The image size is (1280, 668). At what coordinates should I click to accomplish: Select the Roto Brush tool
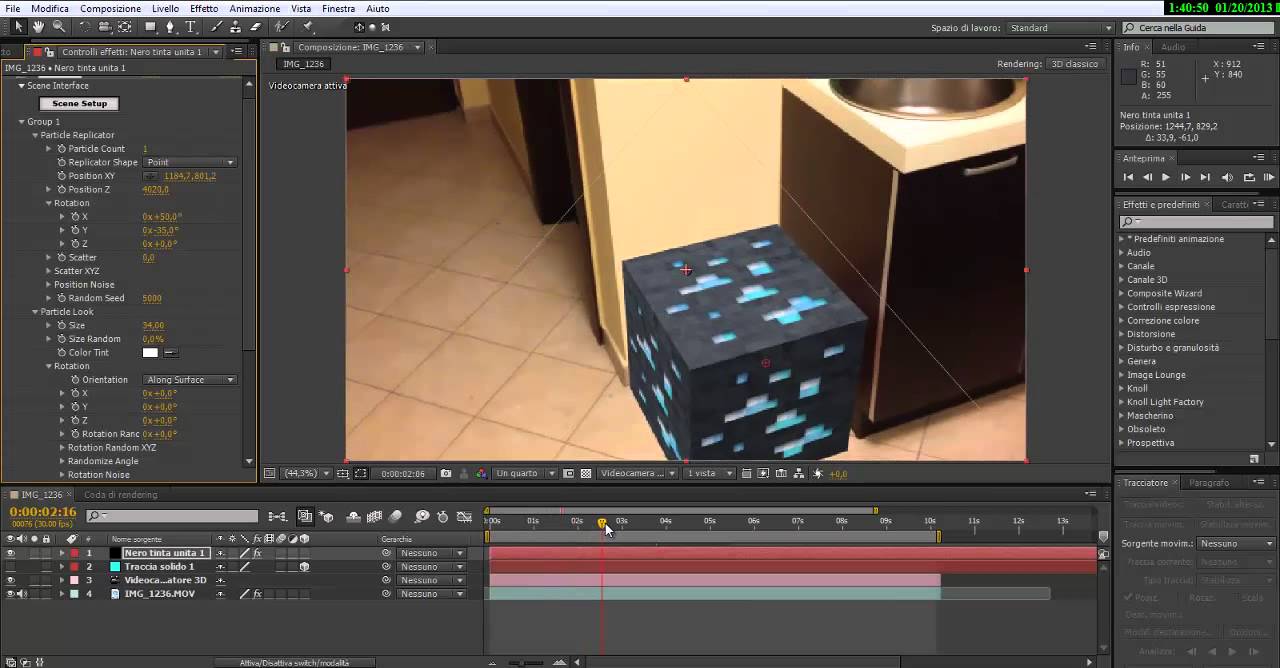click(282, 27)
